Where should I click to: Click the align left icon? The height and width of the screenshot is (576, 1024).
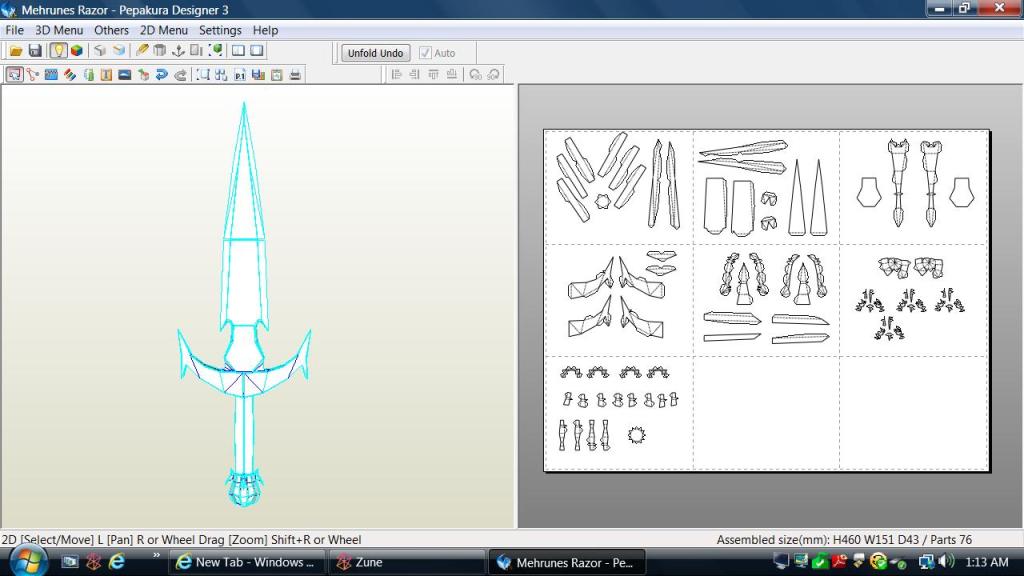click(x=396, y=74)
